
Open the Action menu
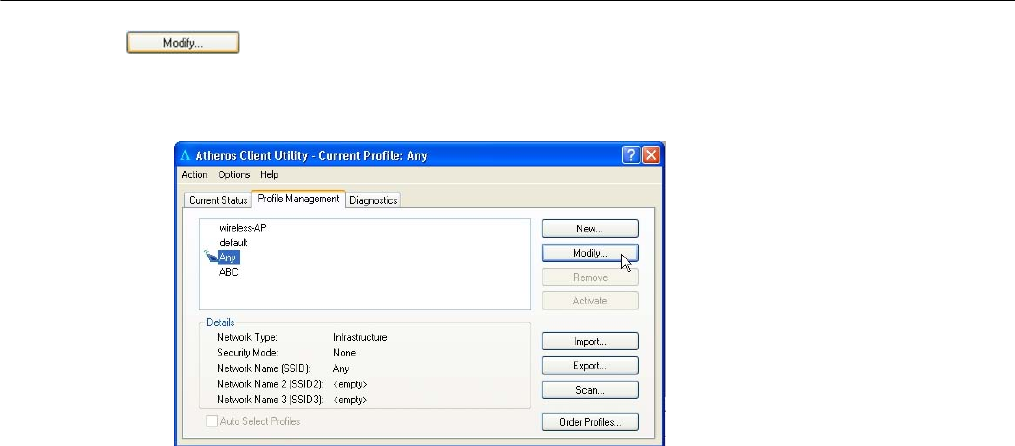click(194, 175)
